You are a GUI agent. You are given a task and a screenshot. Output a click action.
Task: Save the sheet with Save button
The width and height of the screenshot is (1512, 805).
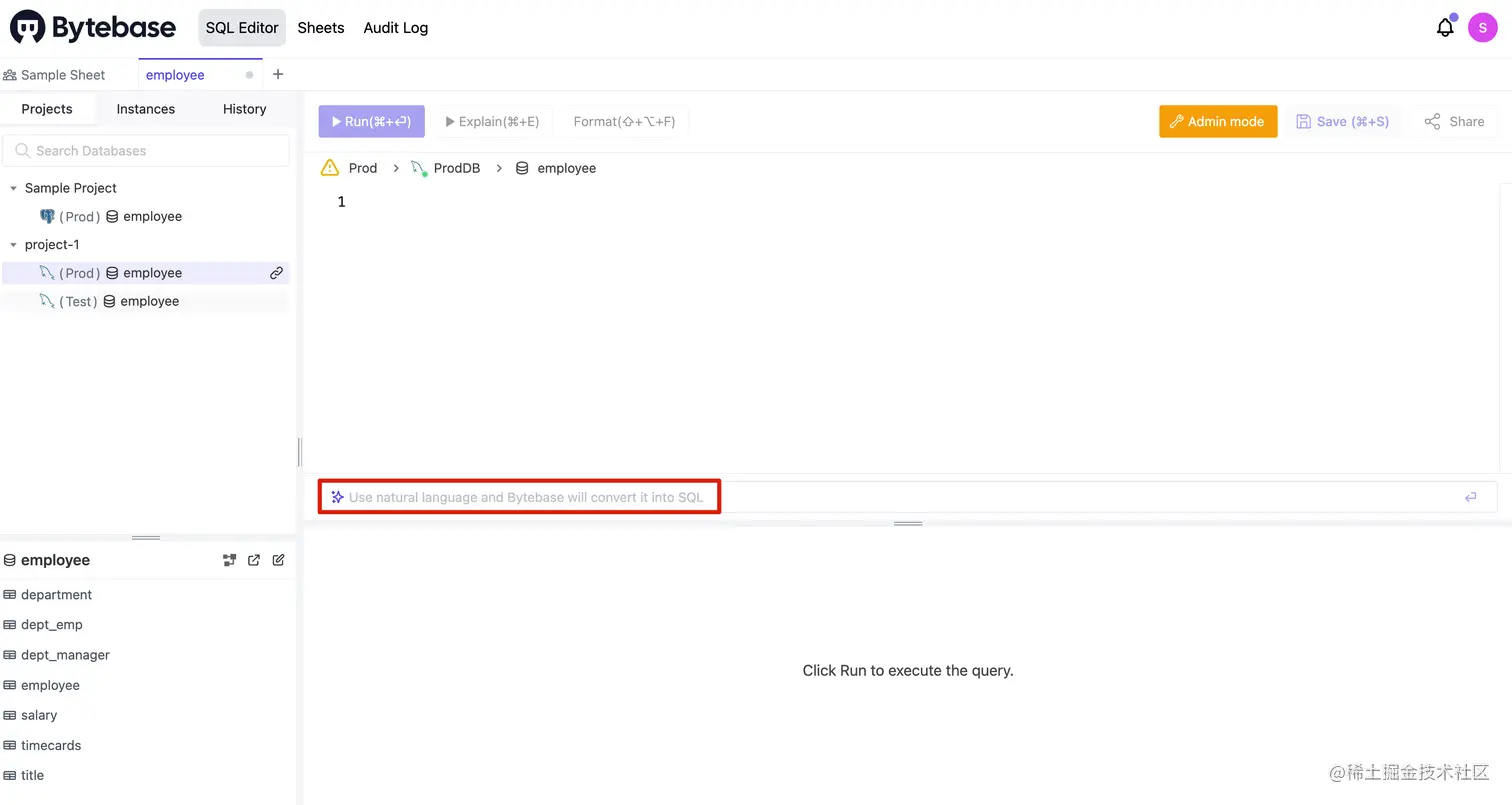point(1343,121)
